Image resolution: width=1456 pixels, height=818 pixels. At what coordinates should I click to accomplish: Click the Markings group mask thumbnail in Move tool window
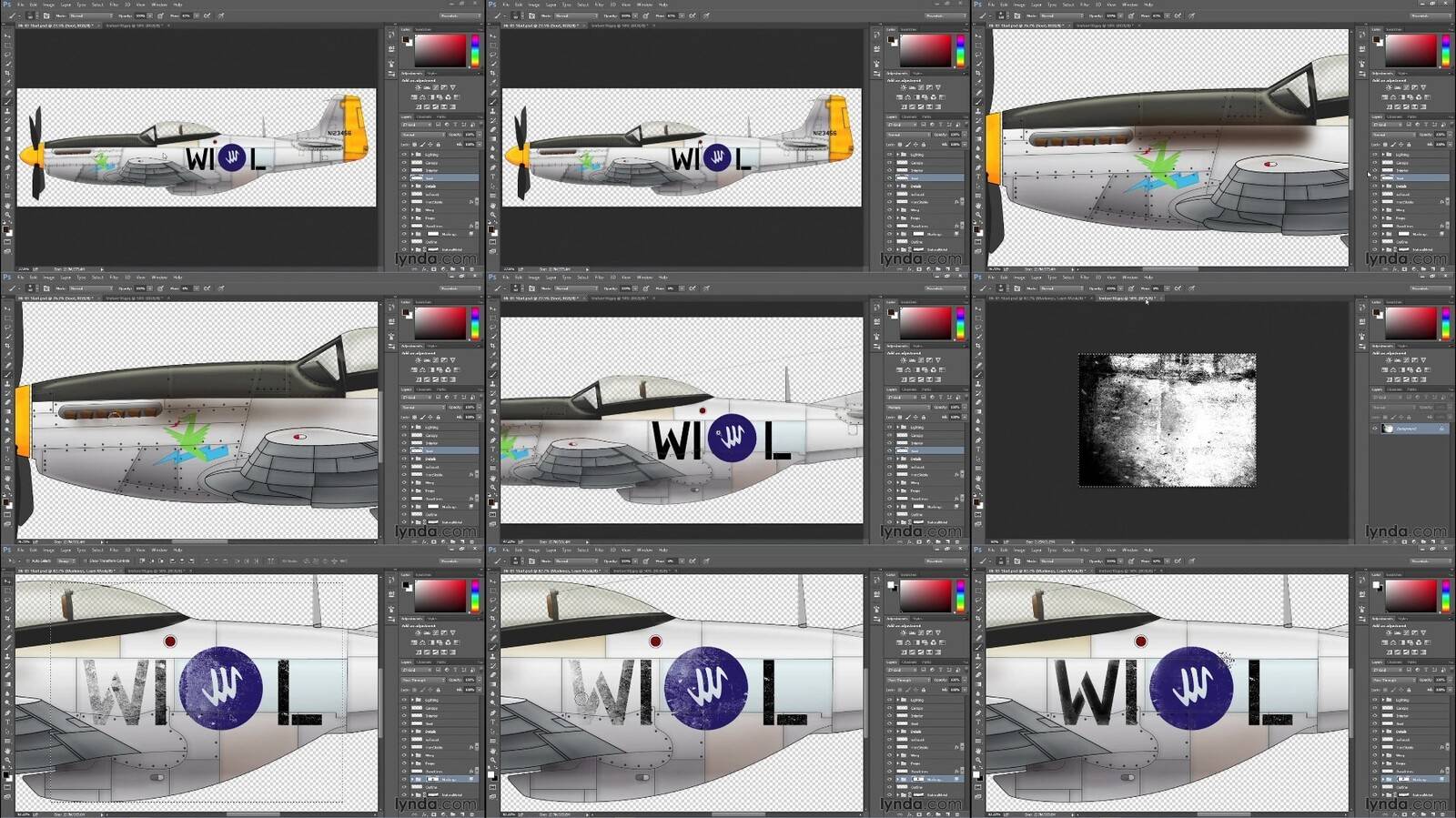(x=433, y=780)
